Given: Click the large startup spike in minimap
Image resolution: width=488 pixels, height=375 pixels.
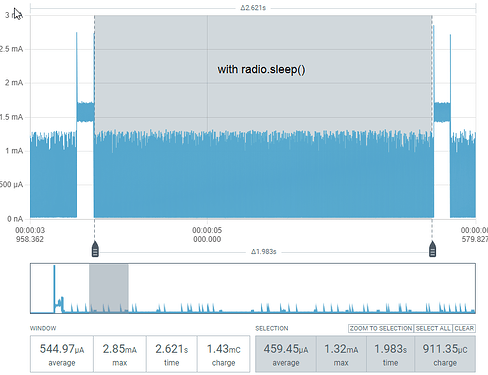Looking at the screenshot, I should pyautogui.click(x=55, y=288).
